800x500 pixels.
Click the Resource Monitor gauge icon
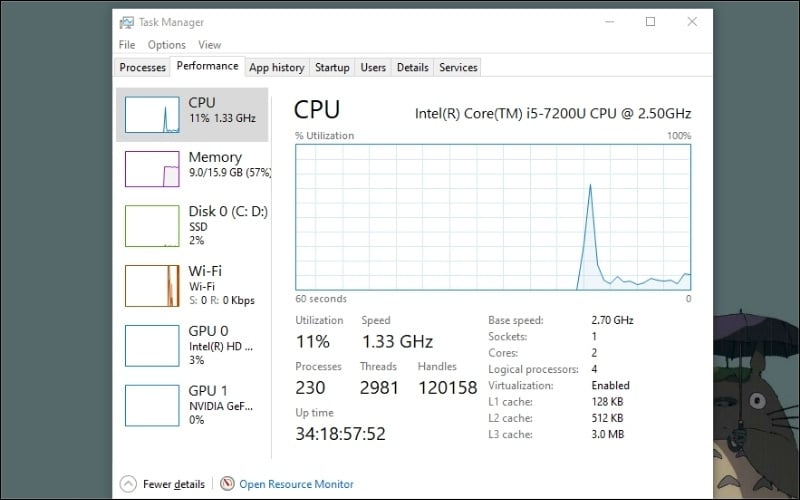227,483
